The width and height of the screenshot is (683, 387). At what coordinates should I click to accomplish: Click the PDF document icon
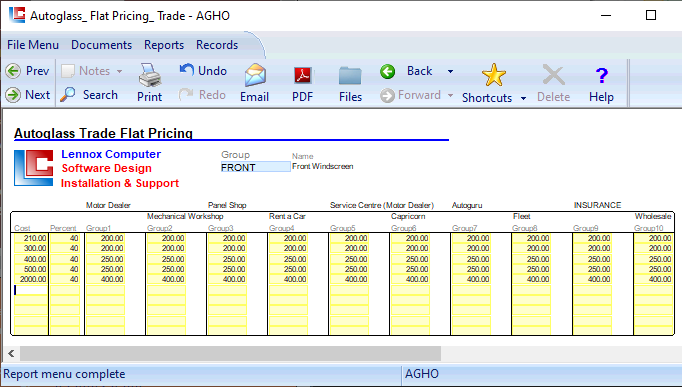(x=303, y=75)
